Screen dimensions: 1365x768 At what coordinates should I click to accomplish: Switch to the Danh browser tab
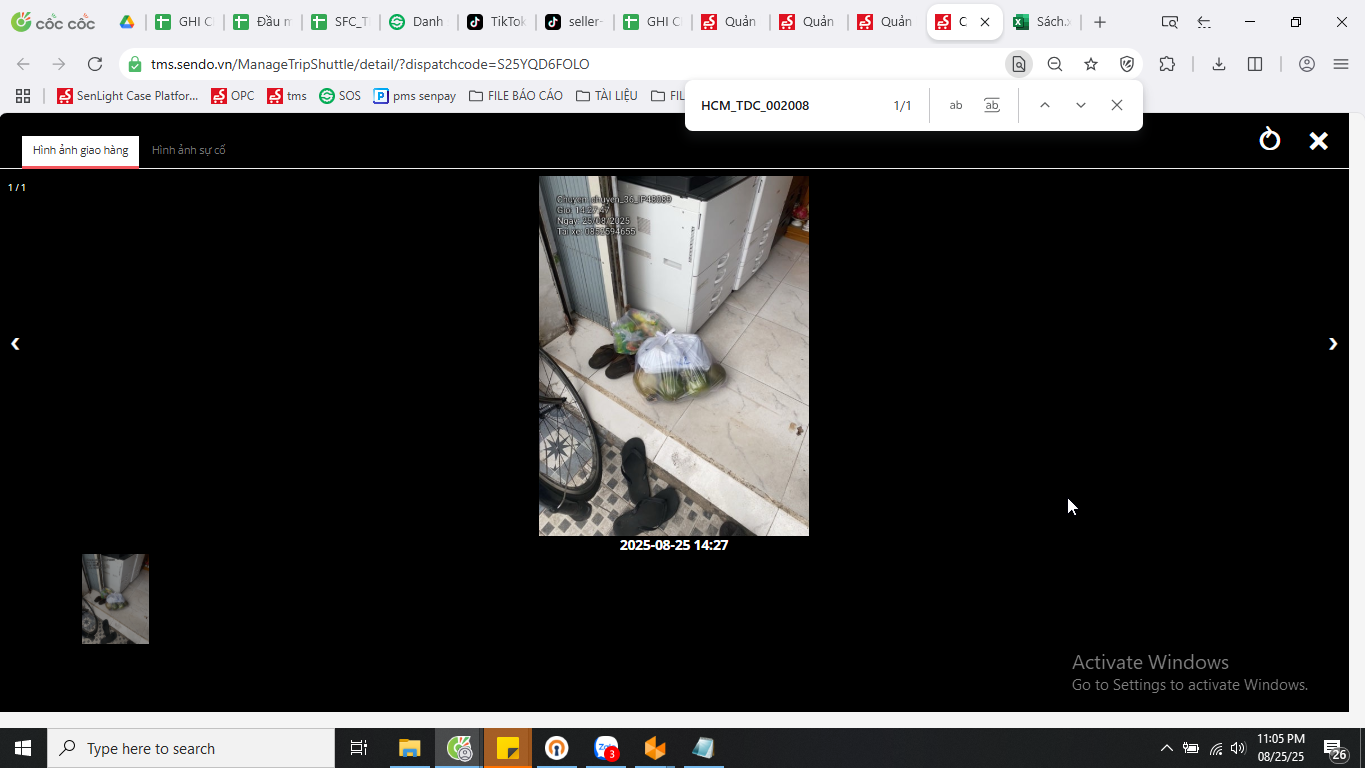click(x=419, y=22)
